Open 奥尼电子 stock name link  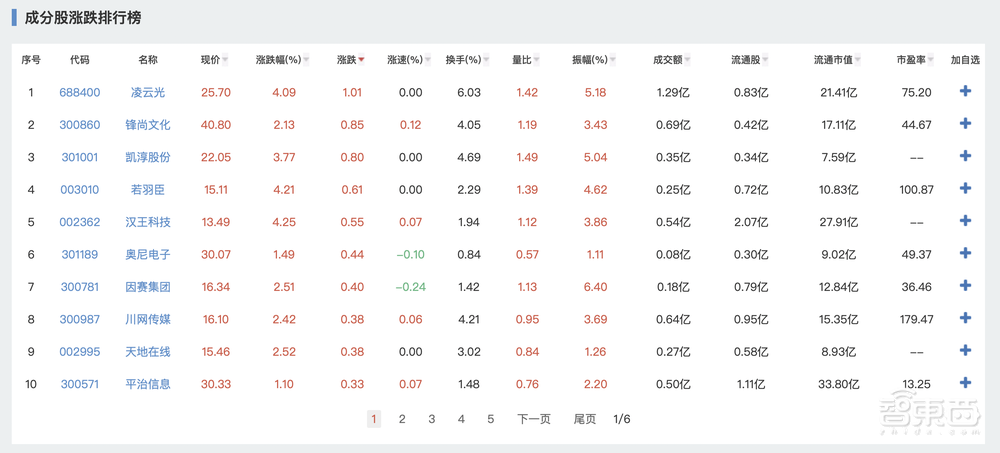[x=148, y=254]
